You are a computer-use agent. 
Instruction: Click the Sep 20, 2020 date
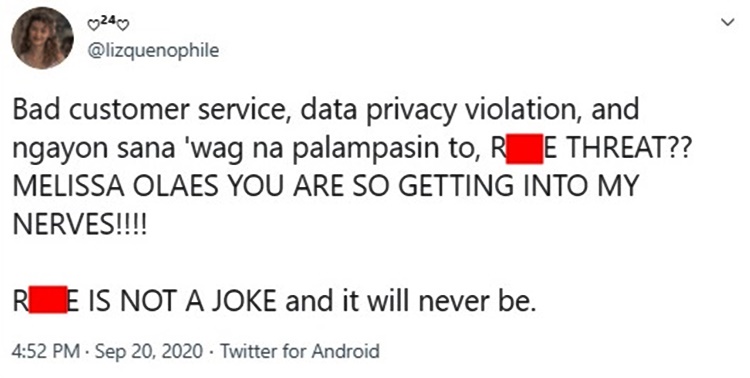(x=149, y=352)
